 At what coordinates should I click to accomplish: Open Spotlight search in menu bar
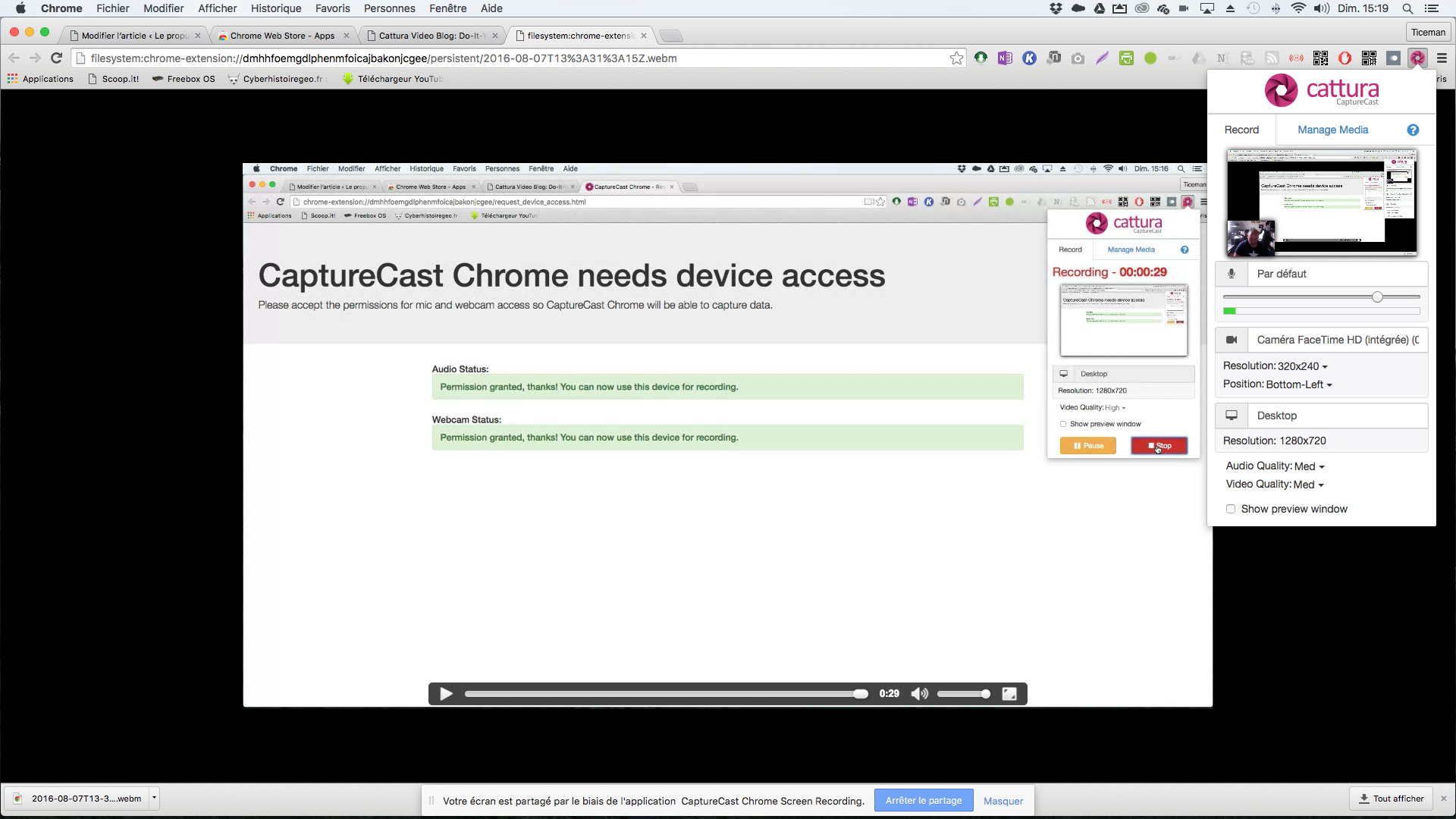coord(1407,8)
